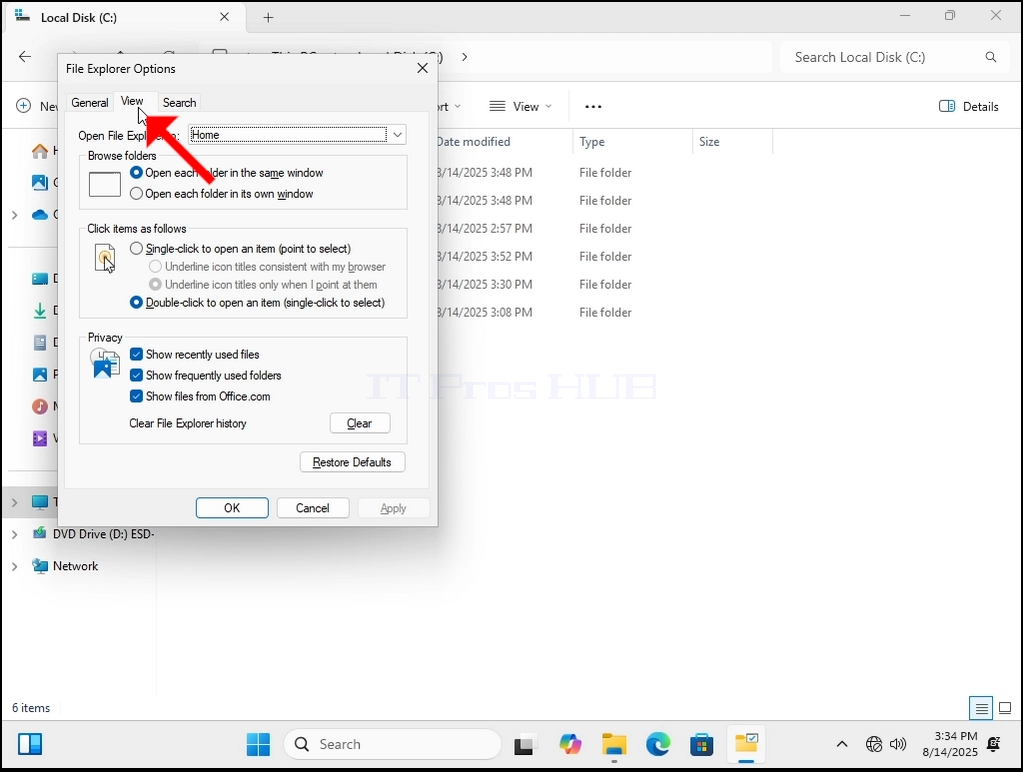Open the See more (three dots) menu

click(593, 106)
